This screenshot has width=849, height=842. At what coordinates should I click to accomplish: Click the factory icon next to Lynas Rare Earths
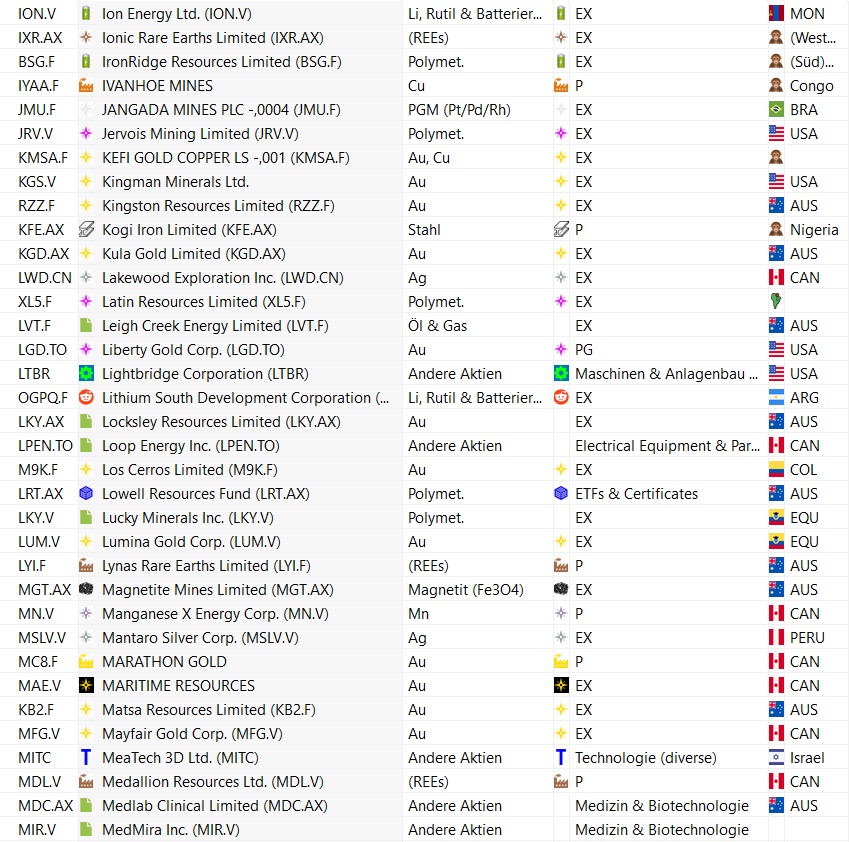click(86, 565)
